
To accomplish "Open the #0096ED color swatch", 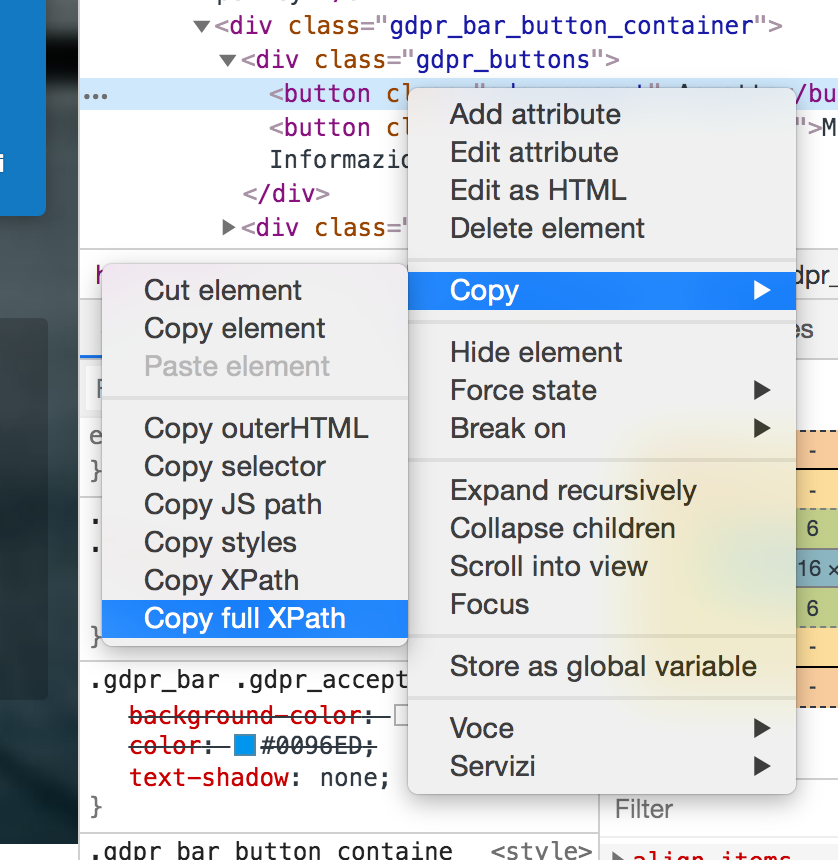I will point(245,745).
